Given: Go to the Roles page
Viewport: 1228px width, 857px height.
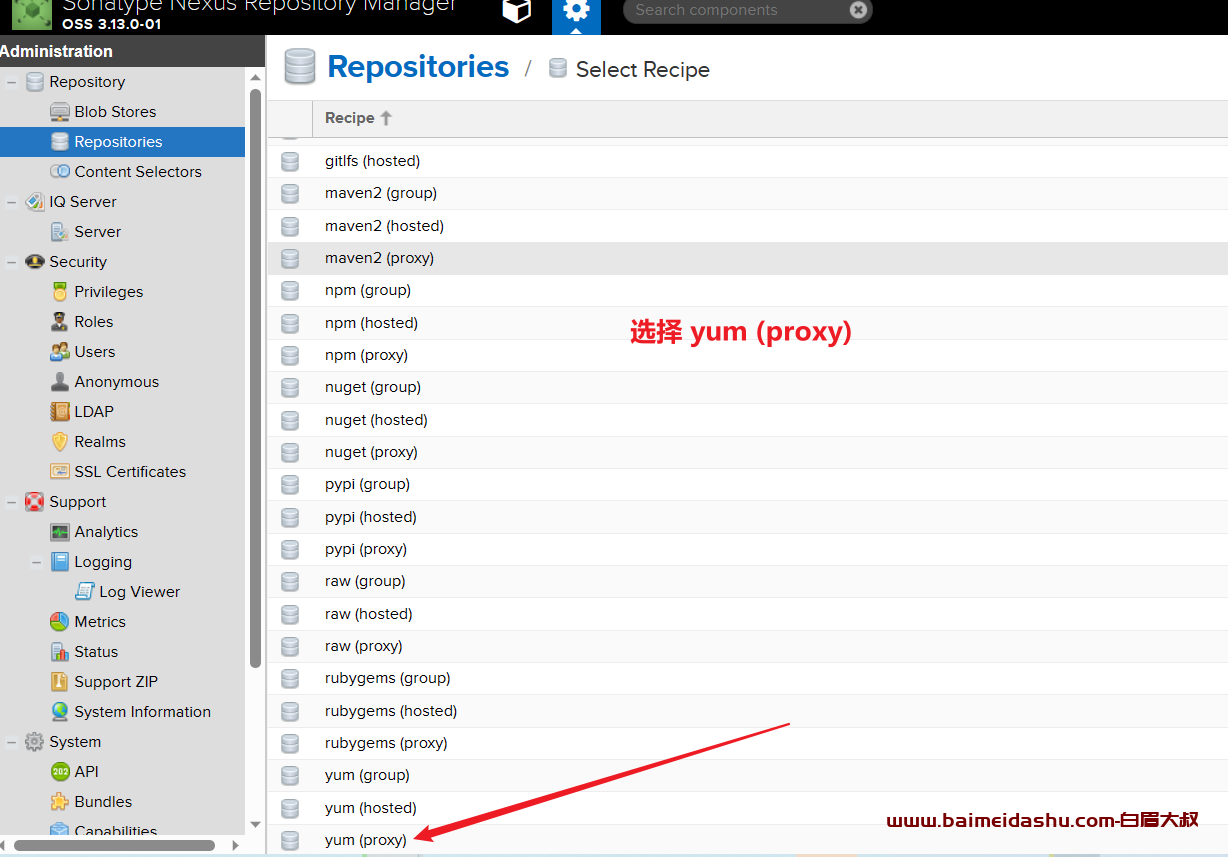Looking at the screenshot, I should click(93, 322).
